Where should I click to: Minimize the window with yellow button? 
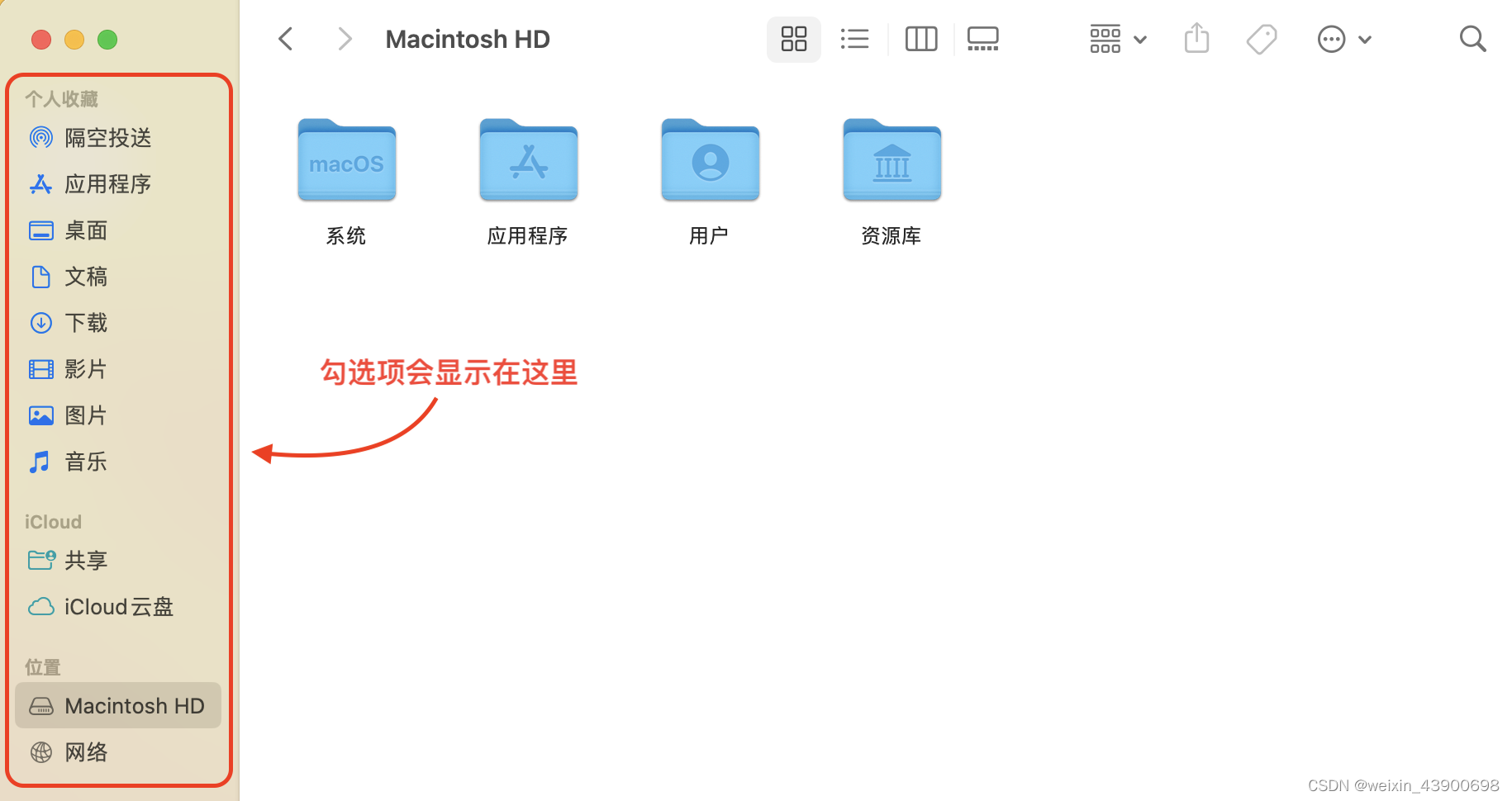(x=74, y=40)
